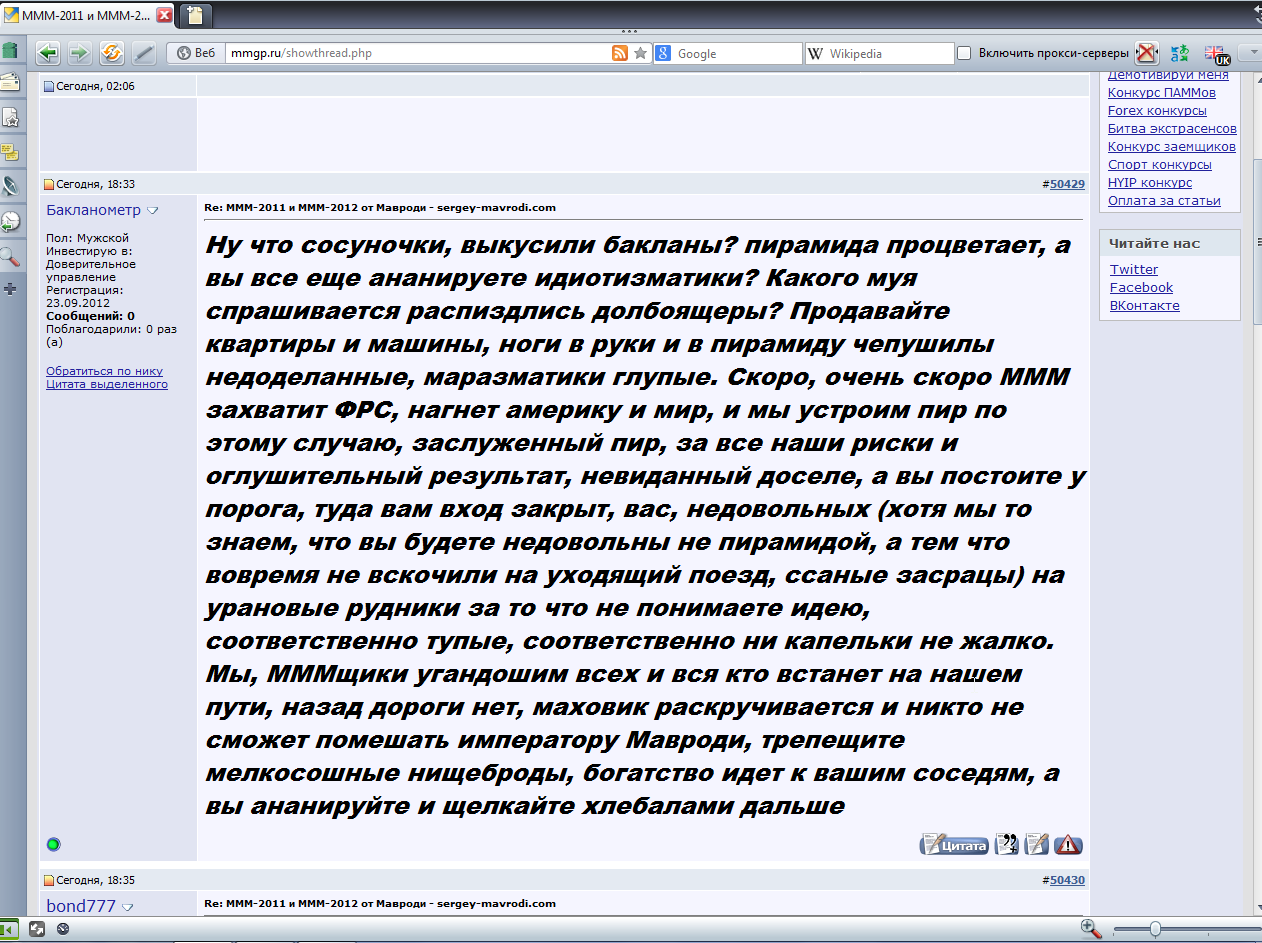The height and width of the screenshot is (943, 1262).
Task: Open the 'Forex конкурсы' link
Action: pyautogui.click(x=1157, y=111)
